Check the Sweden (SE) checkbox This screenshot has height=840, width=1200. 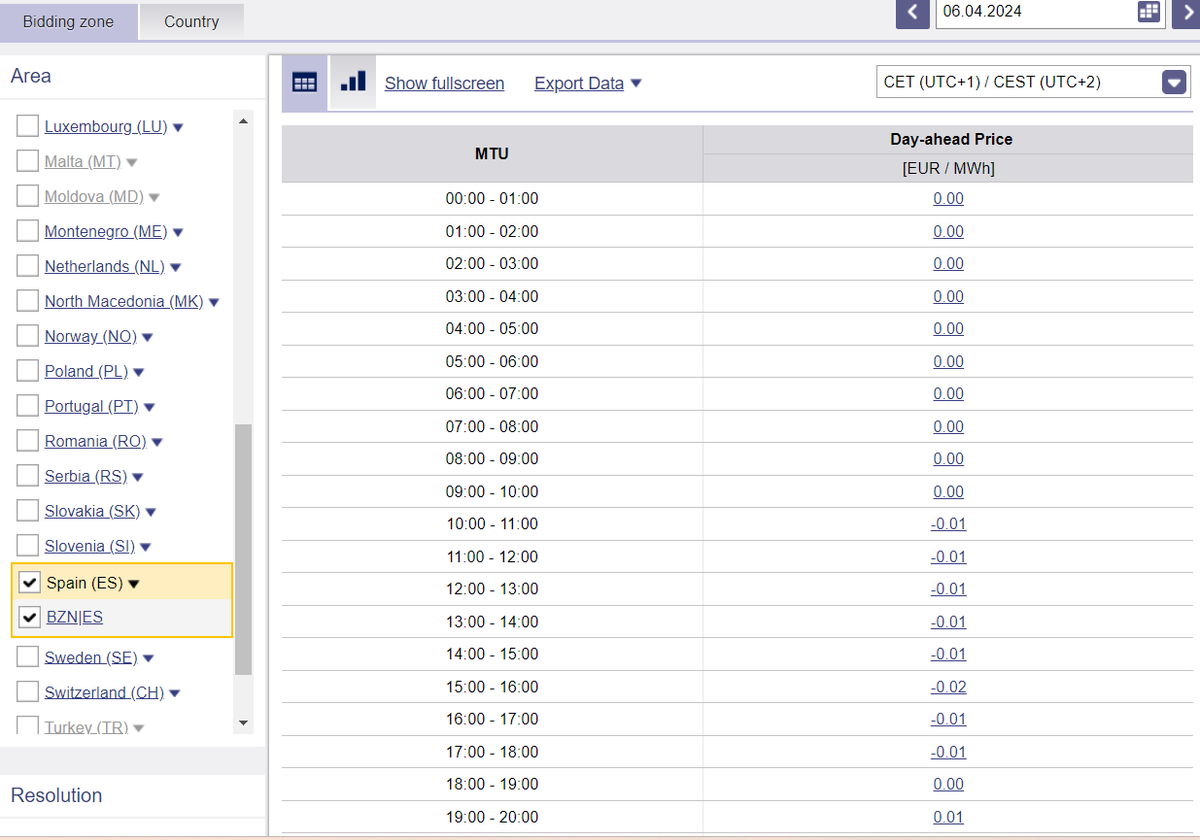click(28, 657)
